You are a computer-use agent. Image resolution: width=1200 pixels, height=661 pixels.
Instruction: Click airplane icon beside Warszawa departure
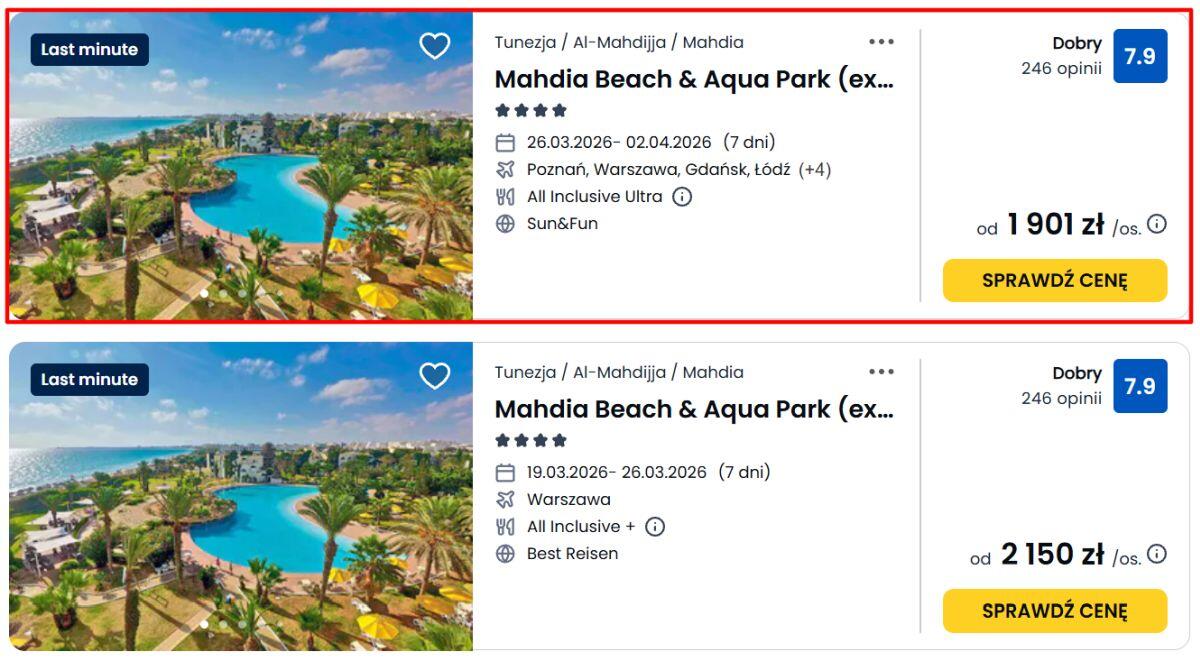(x=506, y=500)
